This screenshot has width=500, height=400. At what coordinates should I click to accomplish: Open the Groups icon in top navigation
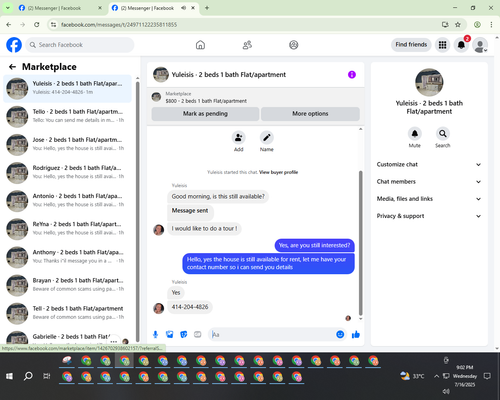coord(294,45)
